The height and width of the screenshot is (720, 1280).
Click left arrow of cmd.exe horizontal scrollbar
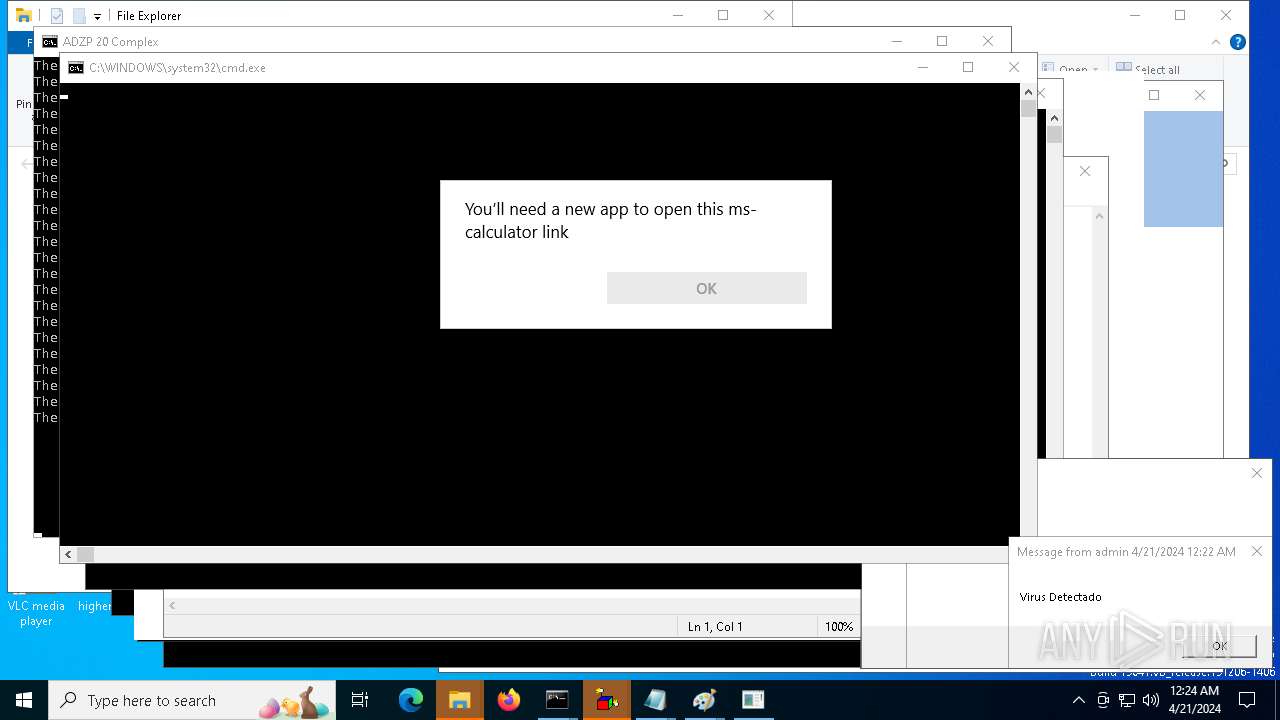pyautogui.click(x=68, y=554)
